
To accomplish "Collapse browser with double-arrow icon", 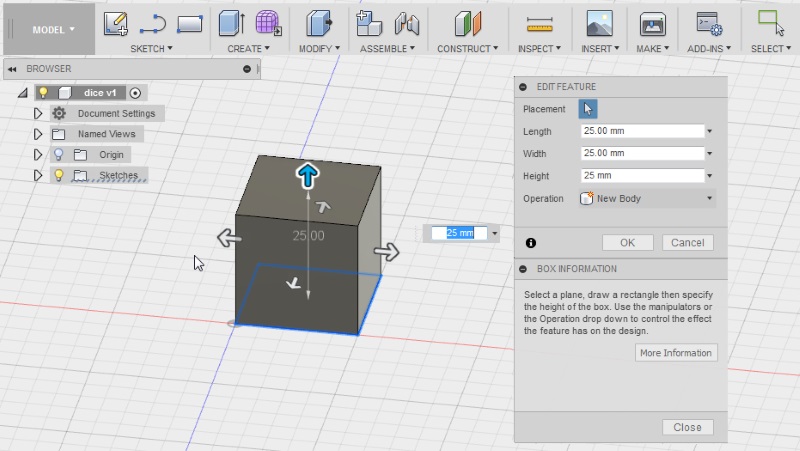I will [12, 69].
